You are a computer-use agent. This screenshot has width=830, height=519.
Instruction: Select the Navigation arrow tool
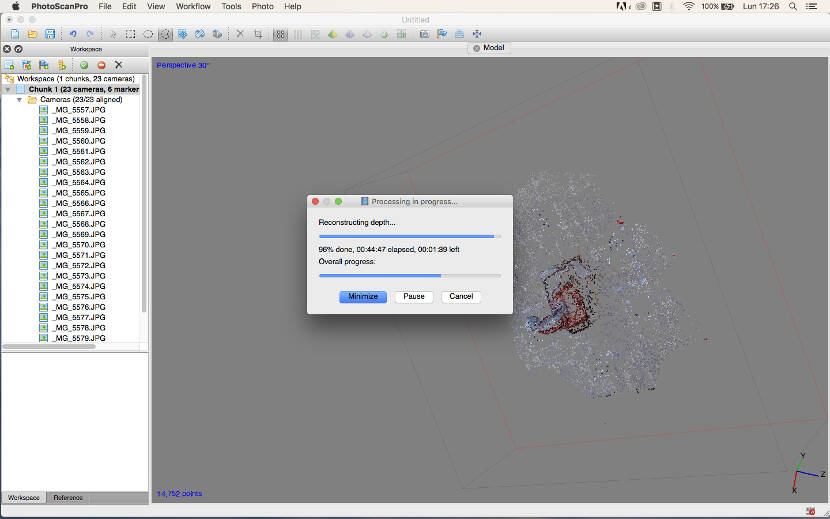pos(113,34)
